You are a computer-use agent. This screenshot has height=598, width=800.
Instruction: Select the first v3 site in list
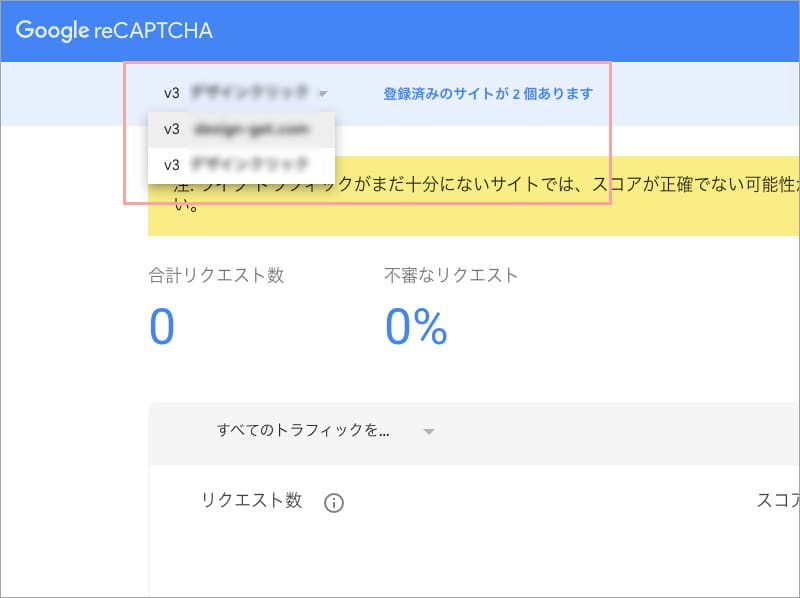pyautogui.click(x=241, y=129)
